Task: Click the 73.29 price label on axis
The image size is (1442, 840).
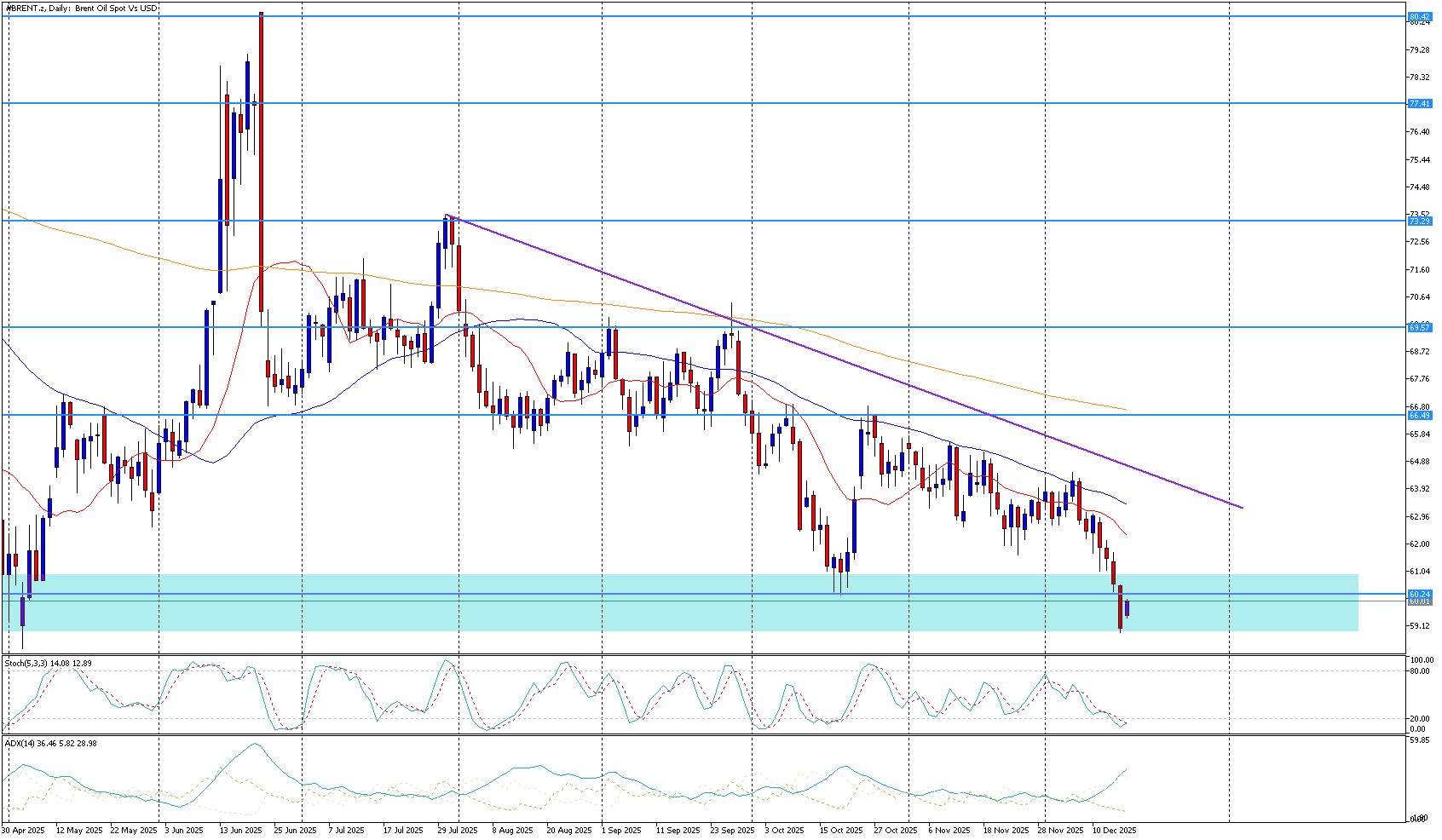Action: click(x=1419, y=221)
